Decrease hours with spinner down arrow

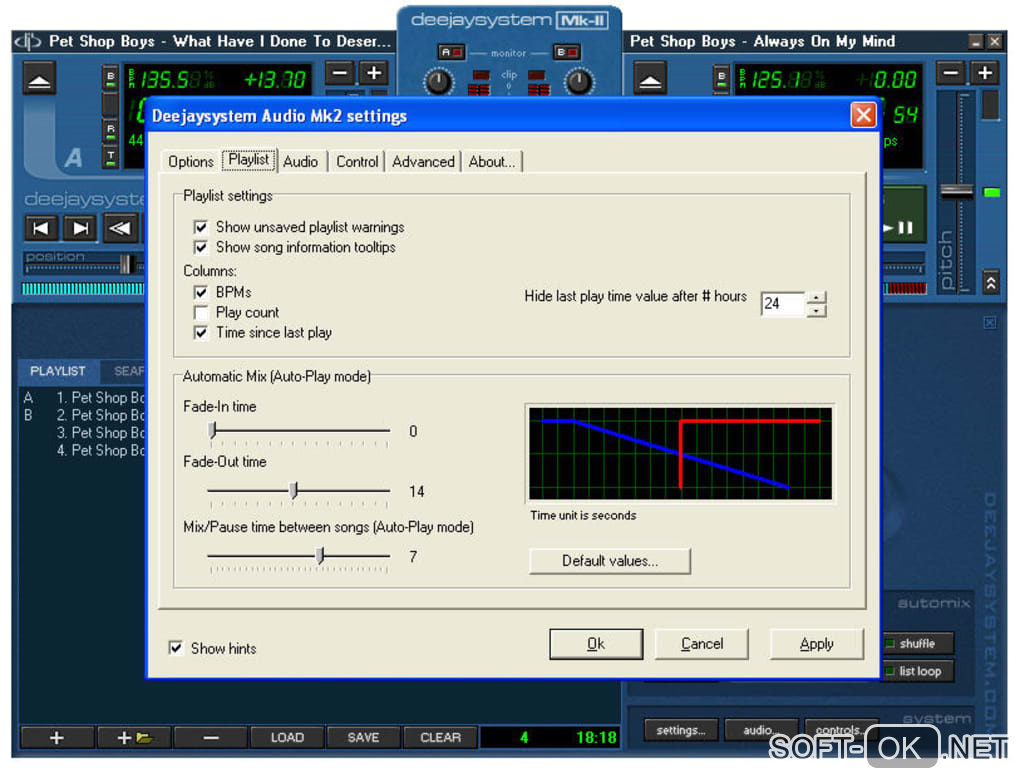tap(816, 310)
